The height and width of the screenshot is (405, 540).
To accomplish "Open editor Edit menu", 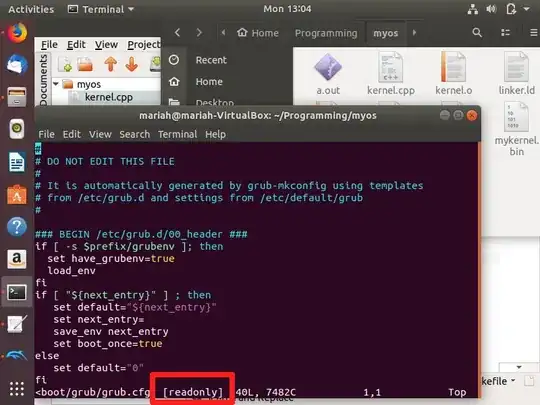I will point(76,45).
